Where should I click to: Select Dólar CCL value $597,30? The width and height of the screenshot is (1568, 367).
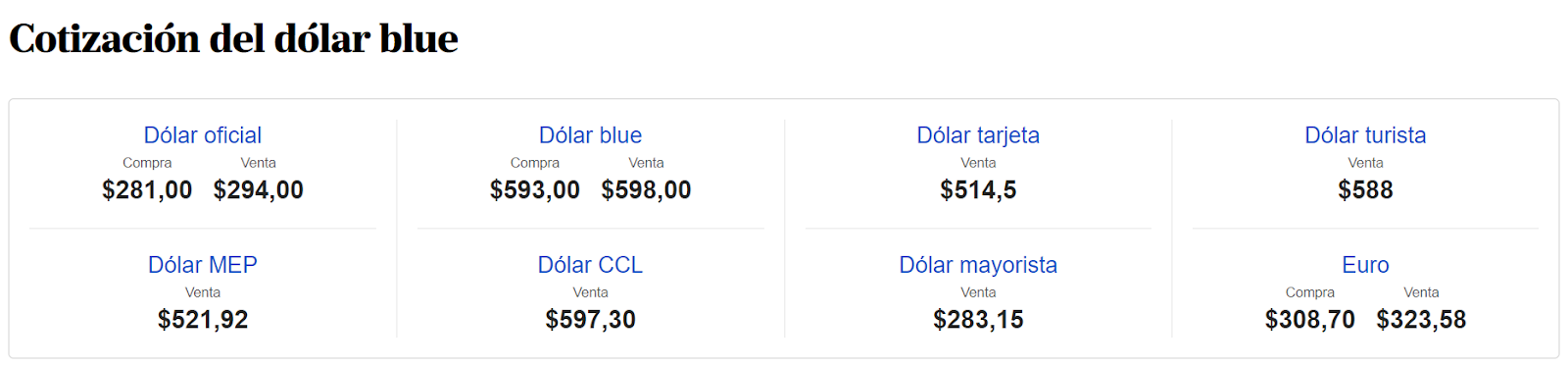tap(591, 320)
